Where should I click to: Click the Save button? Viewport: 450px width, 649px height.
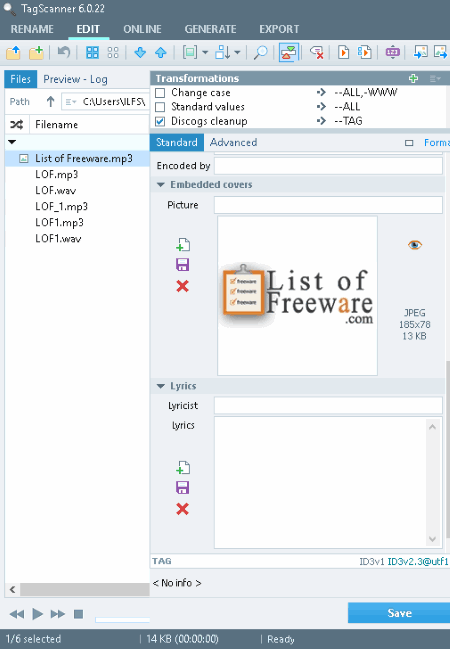tap(399, 613)
